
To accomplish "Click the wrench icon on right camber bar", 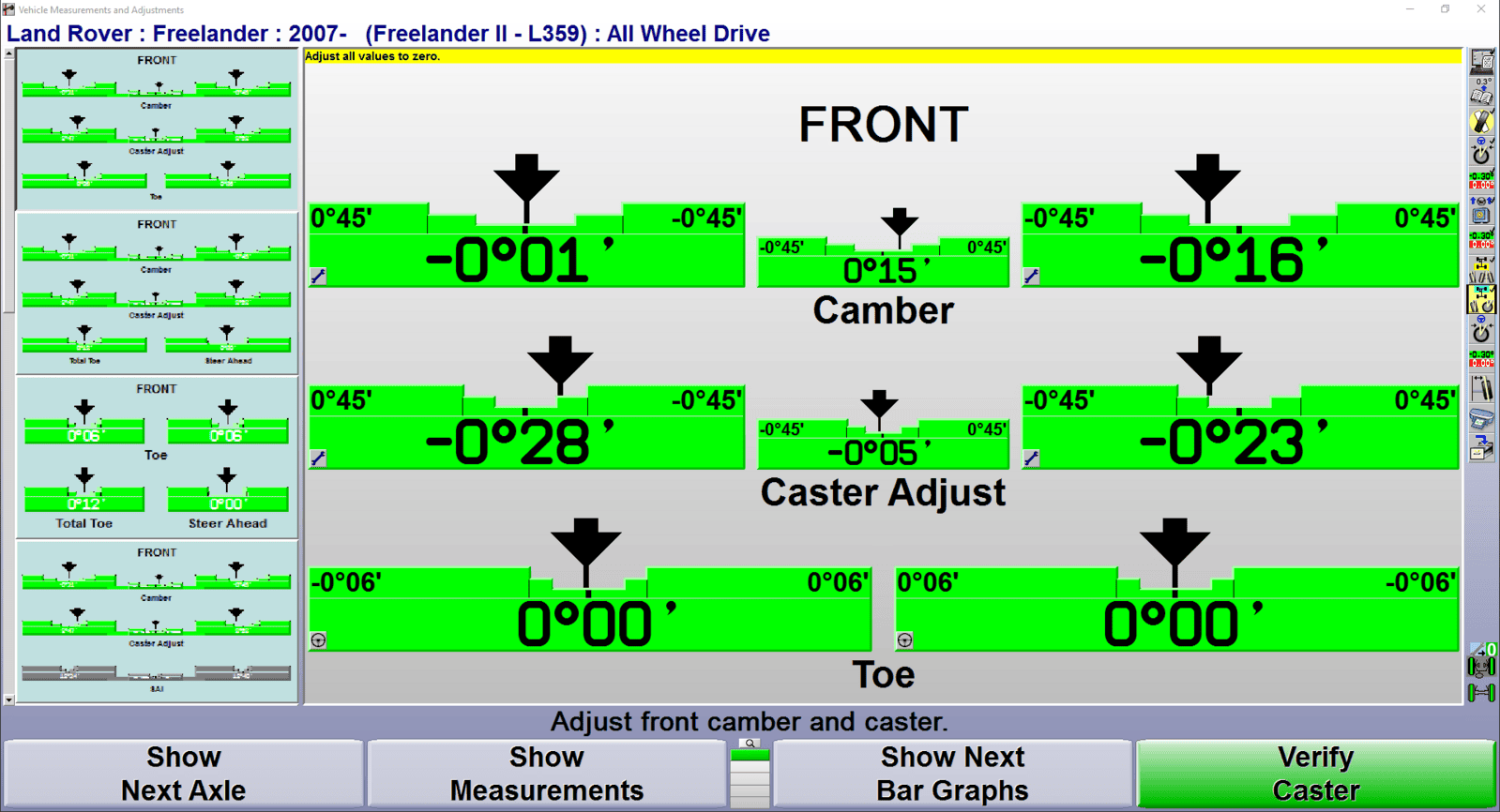I will tap(1032, 277).
